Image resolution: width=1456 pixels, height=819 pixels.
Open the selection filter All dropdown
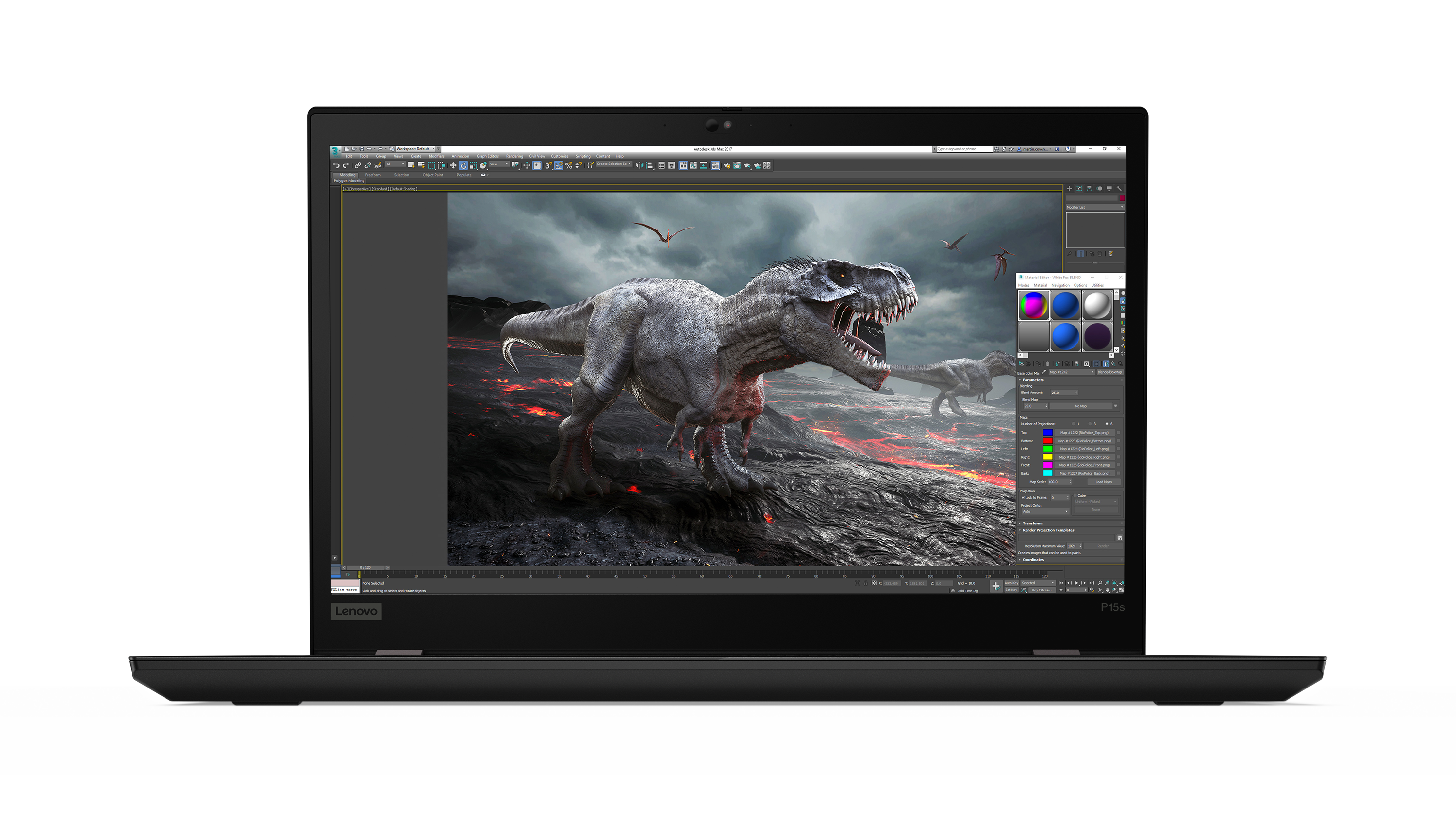tap(396, 164)
